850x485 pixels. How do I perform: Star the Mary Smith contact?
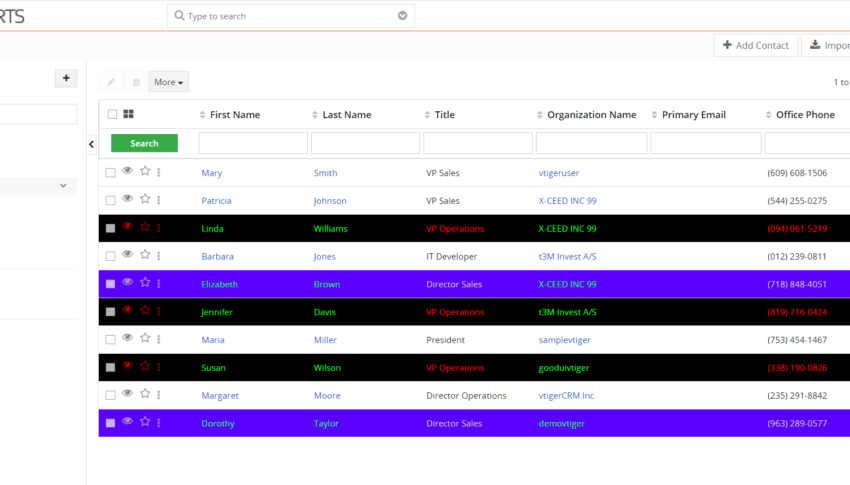145,171
